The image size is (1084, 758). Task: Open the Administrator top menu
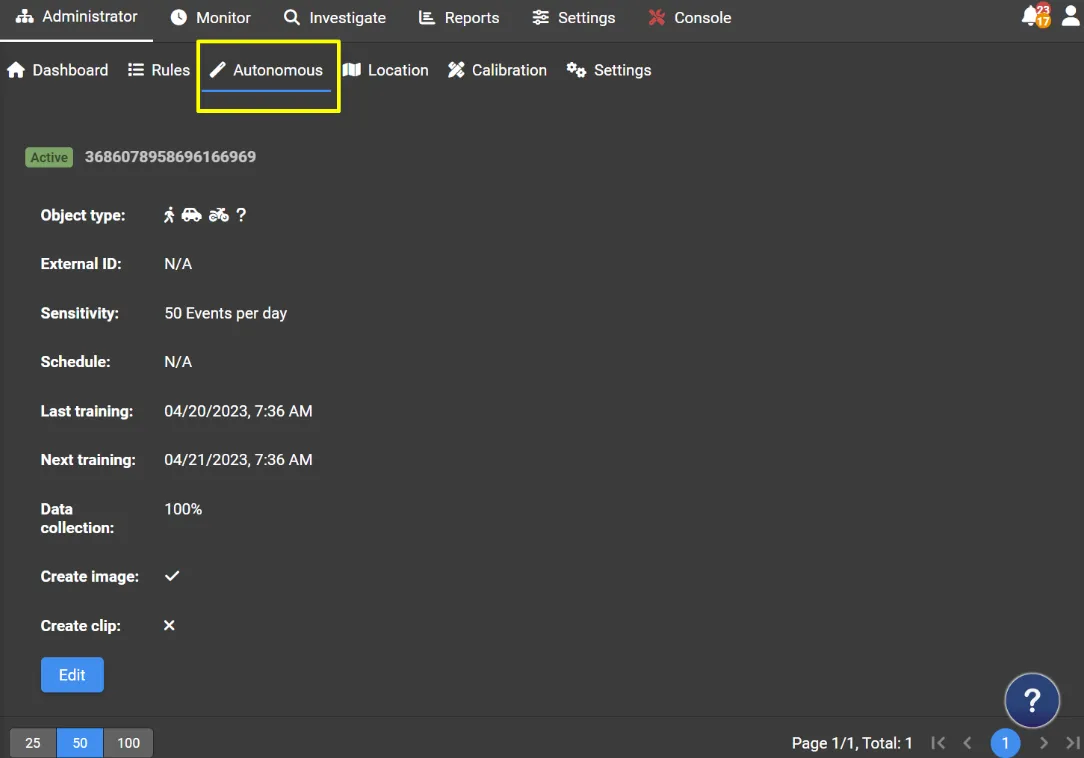pyautogui.click(x=76, y=17)
